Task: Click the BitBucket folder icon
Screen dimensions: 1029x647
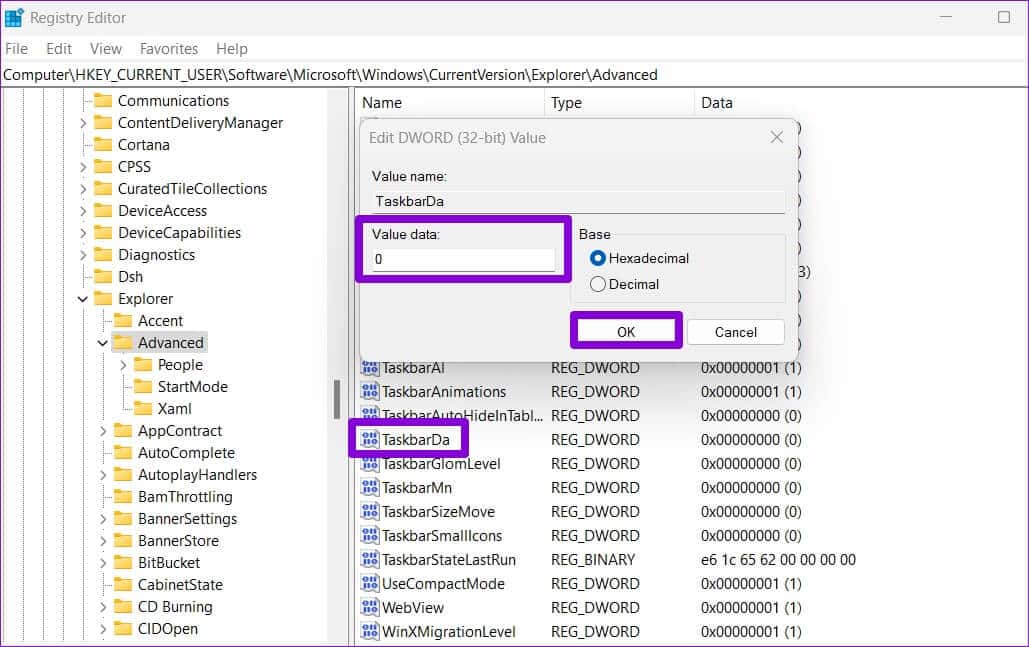Action: pyautogui.click(x=123, y=562)
